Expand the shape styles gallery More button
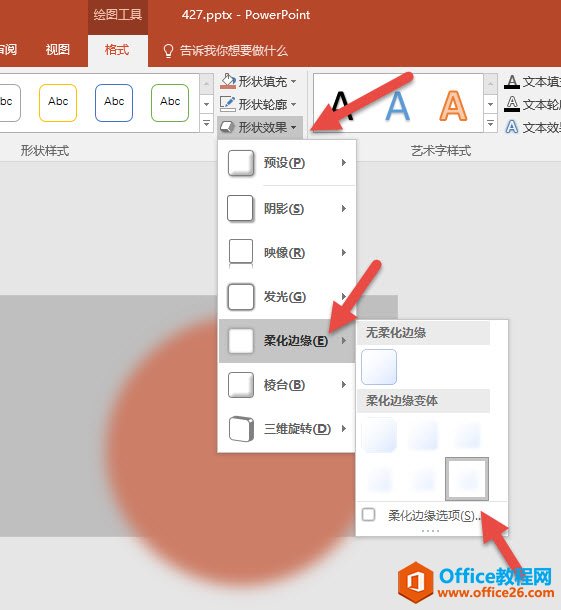The image size is (561, 610). point(207,124)
